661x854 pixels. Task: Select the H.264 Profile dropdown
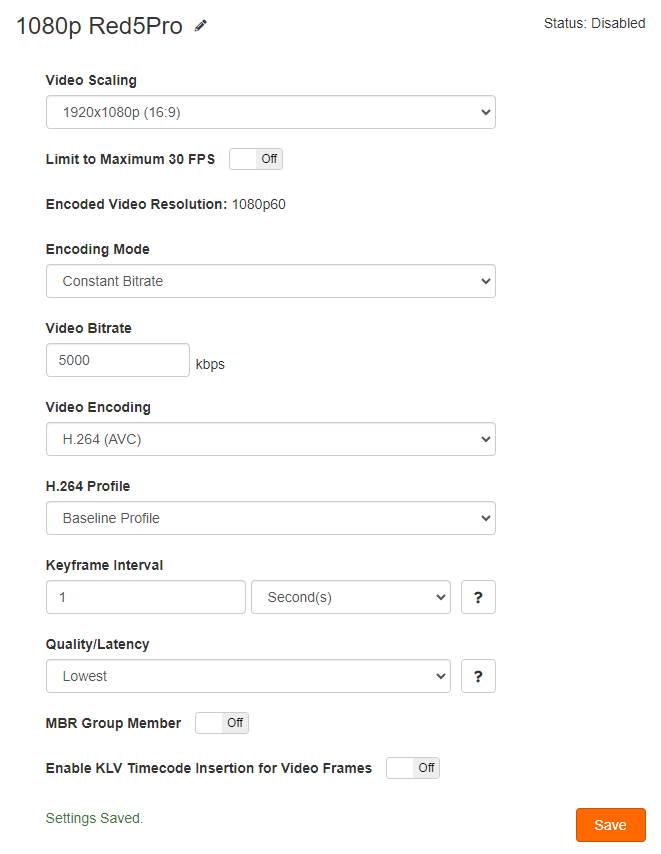coord(271,518)
